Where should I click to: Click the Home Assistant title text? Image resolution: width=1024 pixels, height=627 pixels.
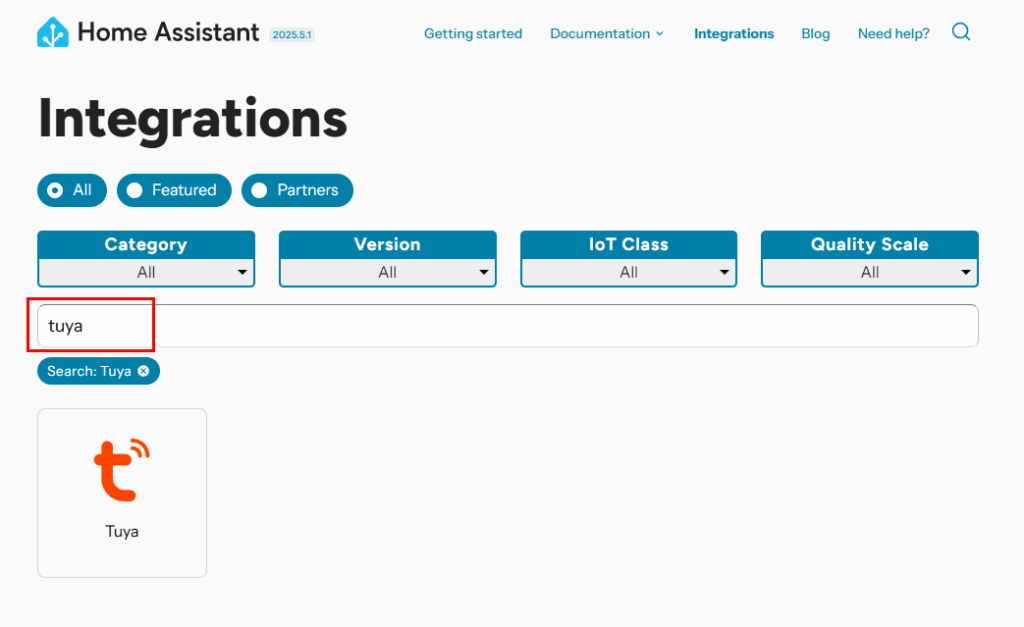click(x=168, y=33)
